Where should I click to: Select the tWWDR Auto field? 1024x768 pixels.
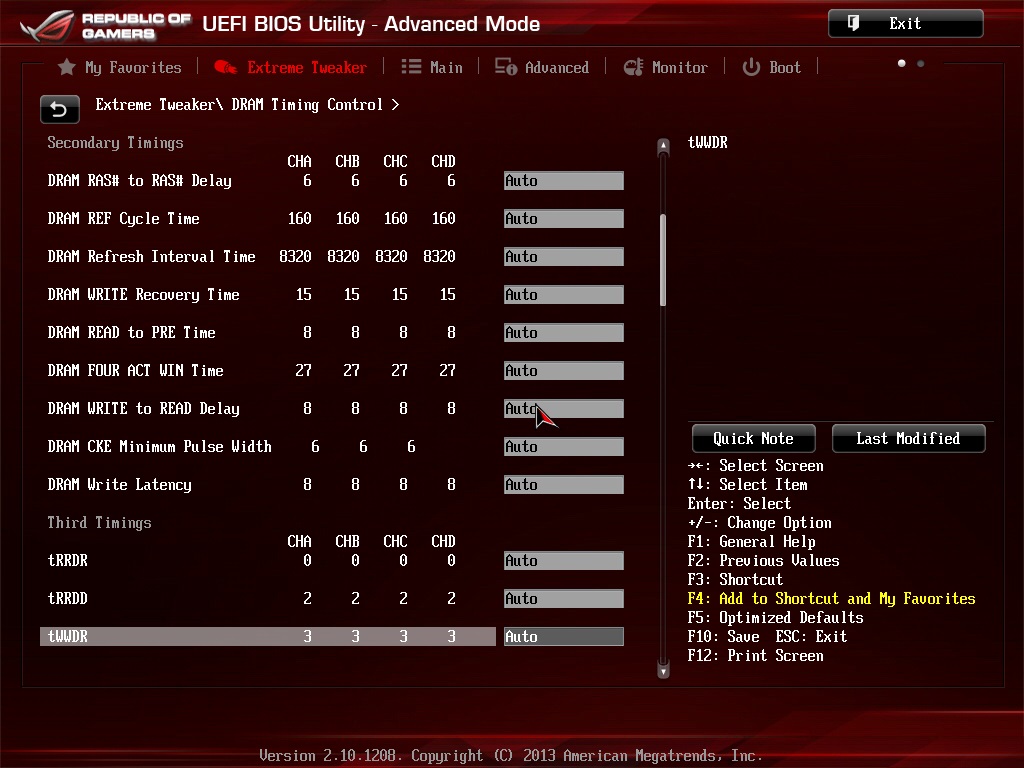point(564,637)
